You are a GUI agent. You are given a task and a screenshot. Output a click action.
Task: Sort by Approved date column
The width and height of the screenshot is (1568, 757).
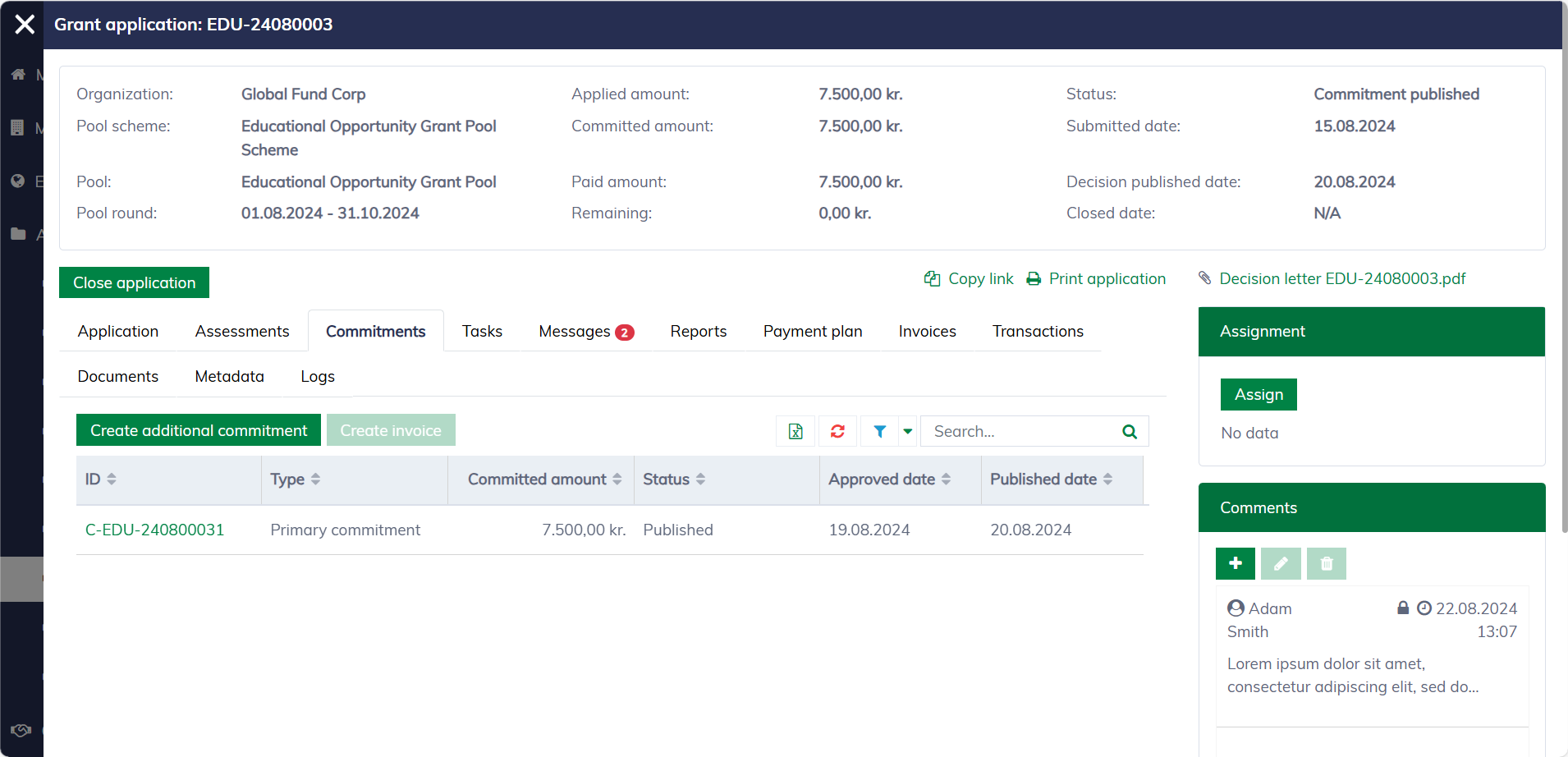[889, 479]
